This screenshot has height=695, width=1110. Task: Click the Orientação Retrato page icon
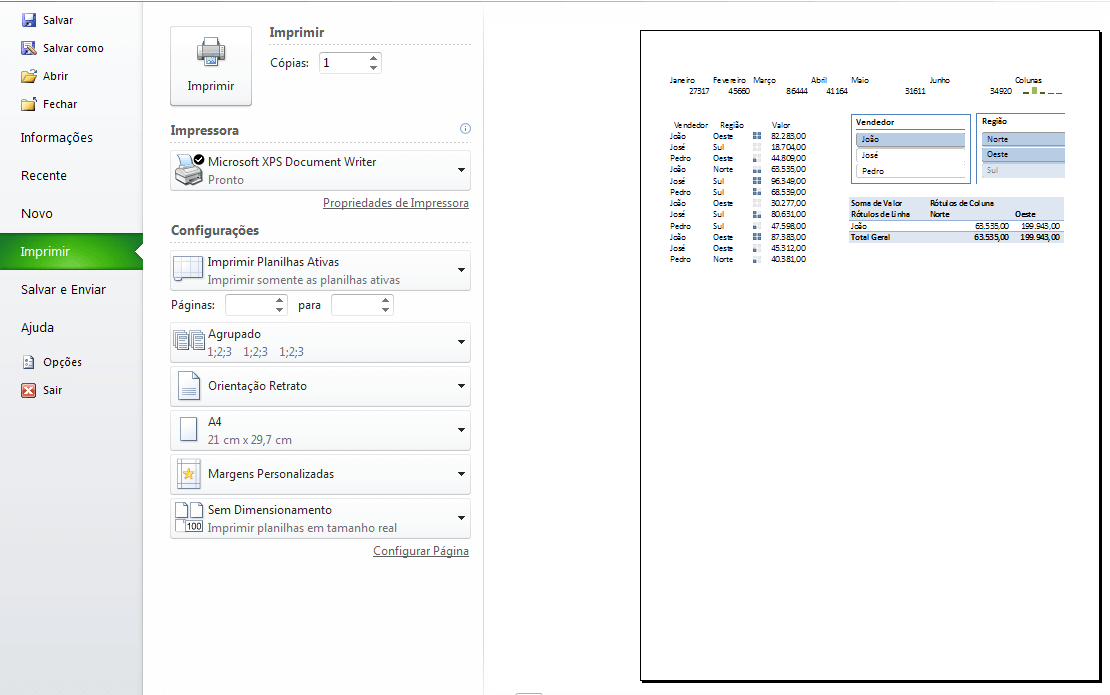point(189,386)
